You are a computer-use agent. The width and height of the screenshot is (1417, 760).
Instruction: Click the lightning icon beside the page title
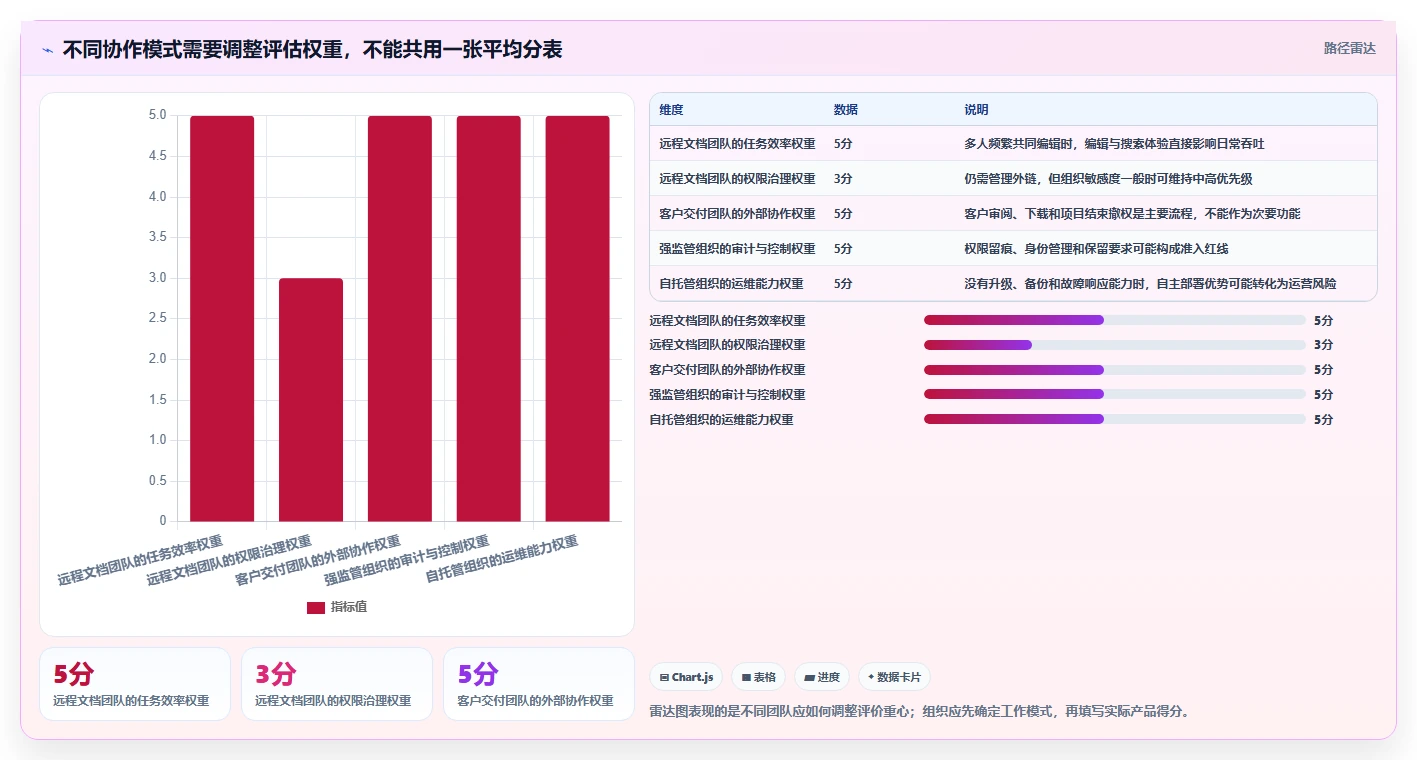click(47, 50)
